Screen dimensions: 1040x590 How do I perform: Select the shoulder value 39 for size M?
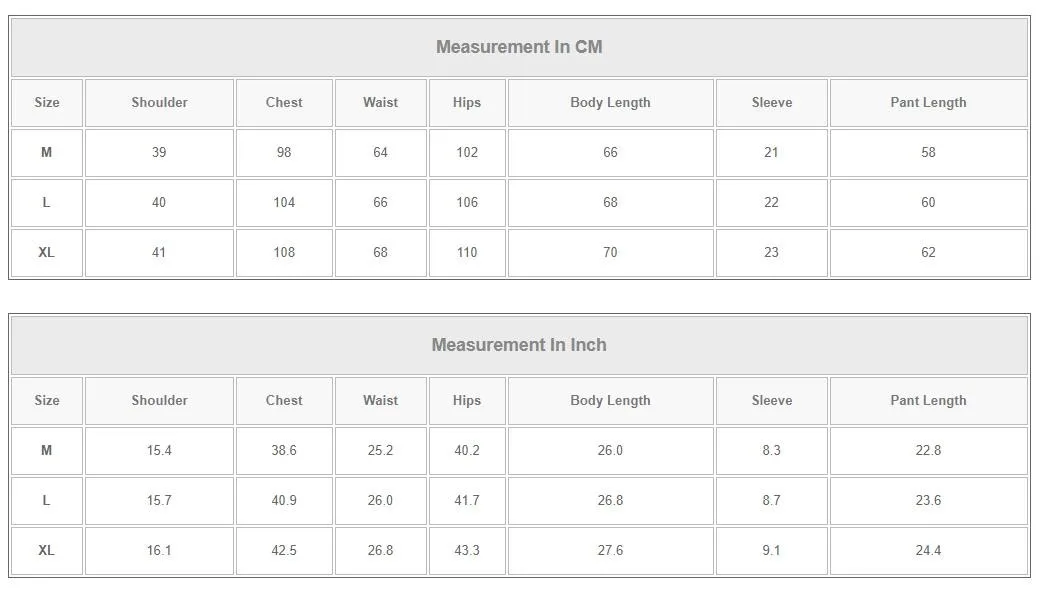click(159, 152)
